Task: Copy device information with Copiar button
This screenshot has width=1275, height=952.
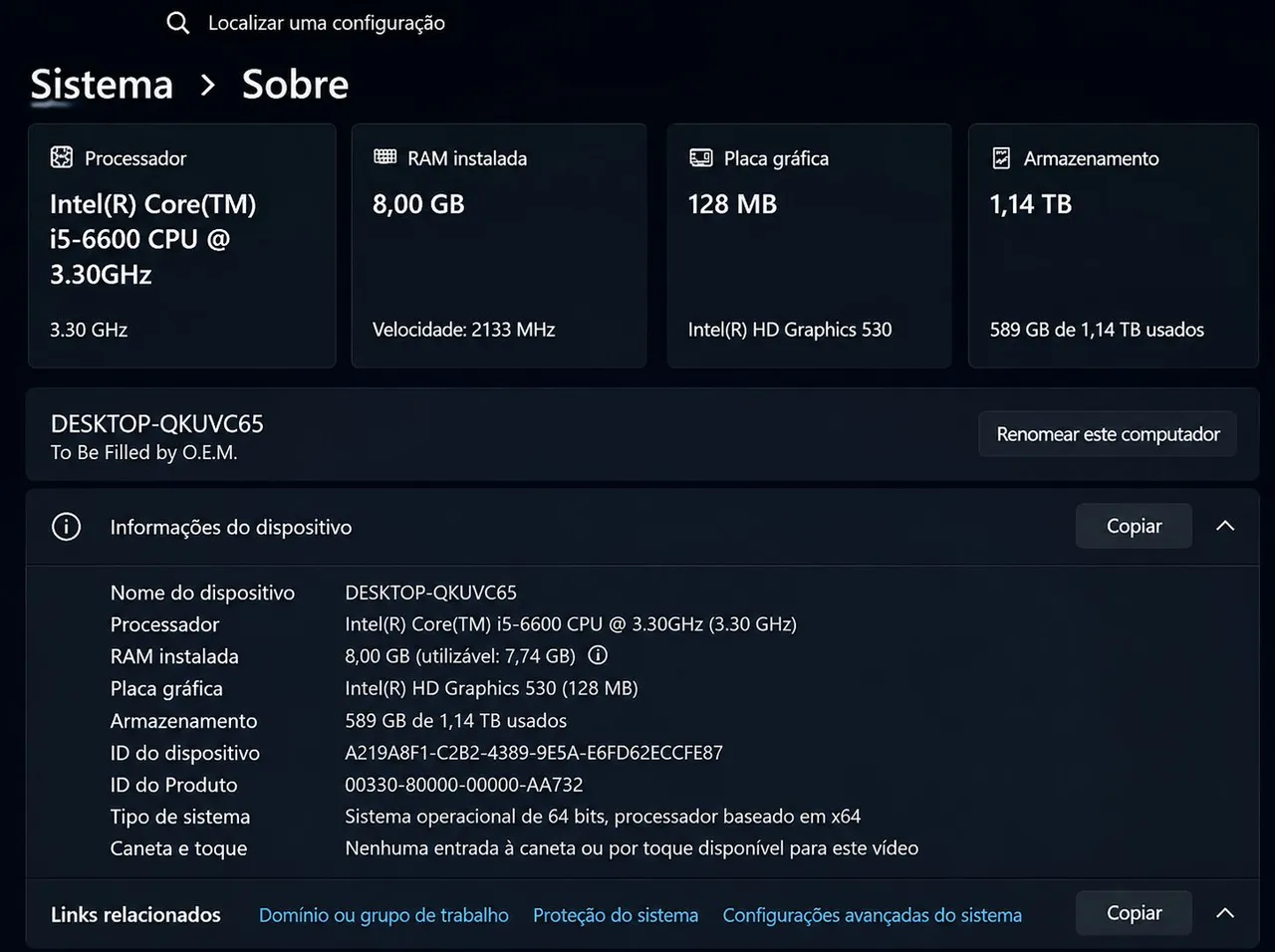Action: (1134, 526)
